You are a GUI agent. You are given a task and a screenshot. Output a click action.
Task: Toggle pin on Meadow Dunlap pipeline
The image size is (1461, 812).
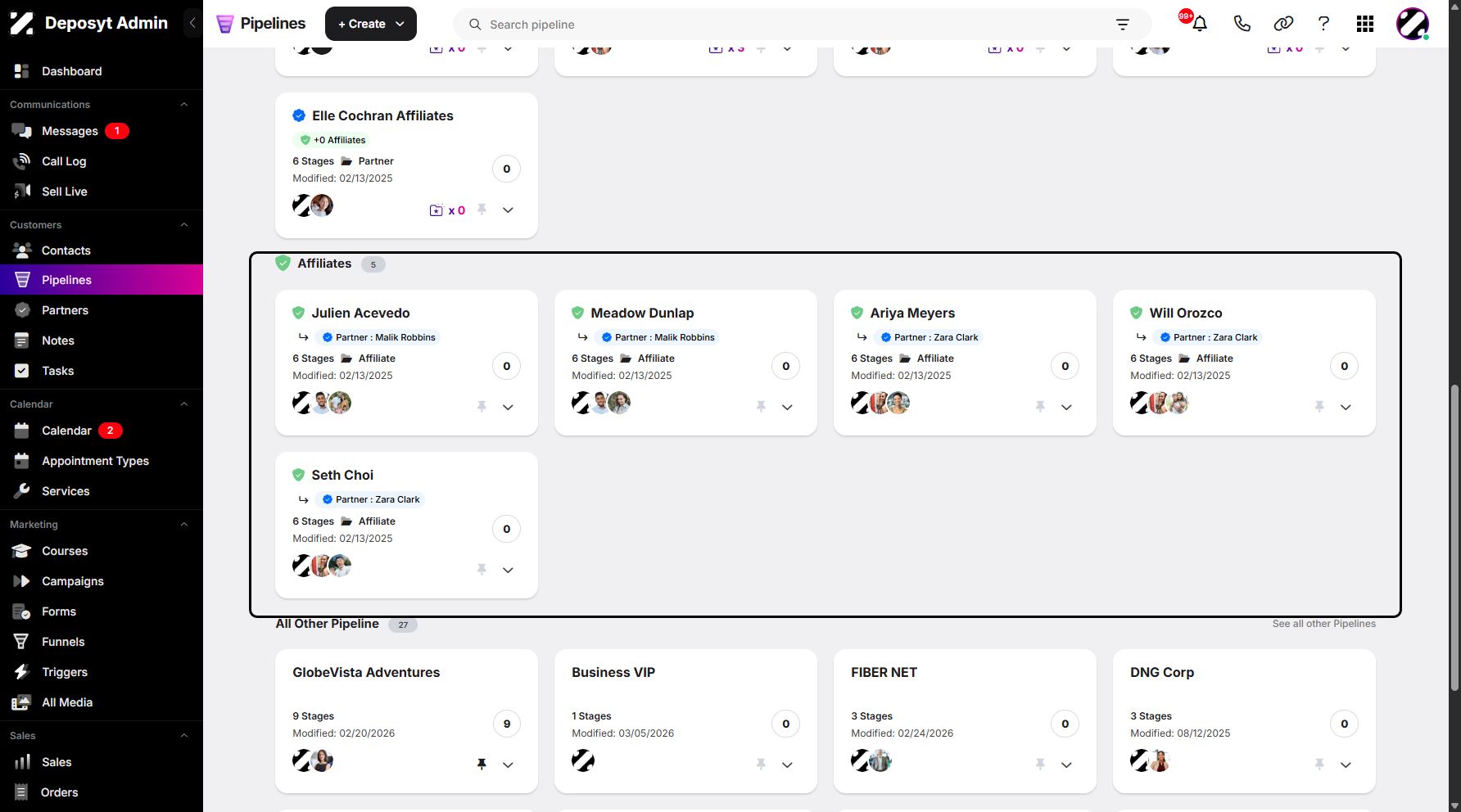[761, 407]
